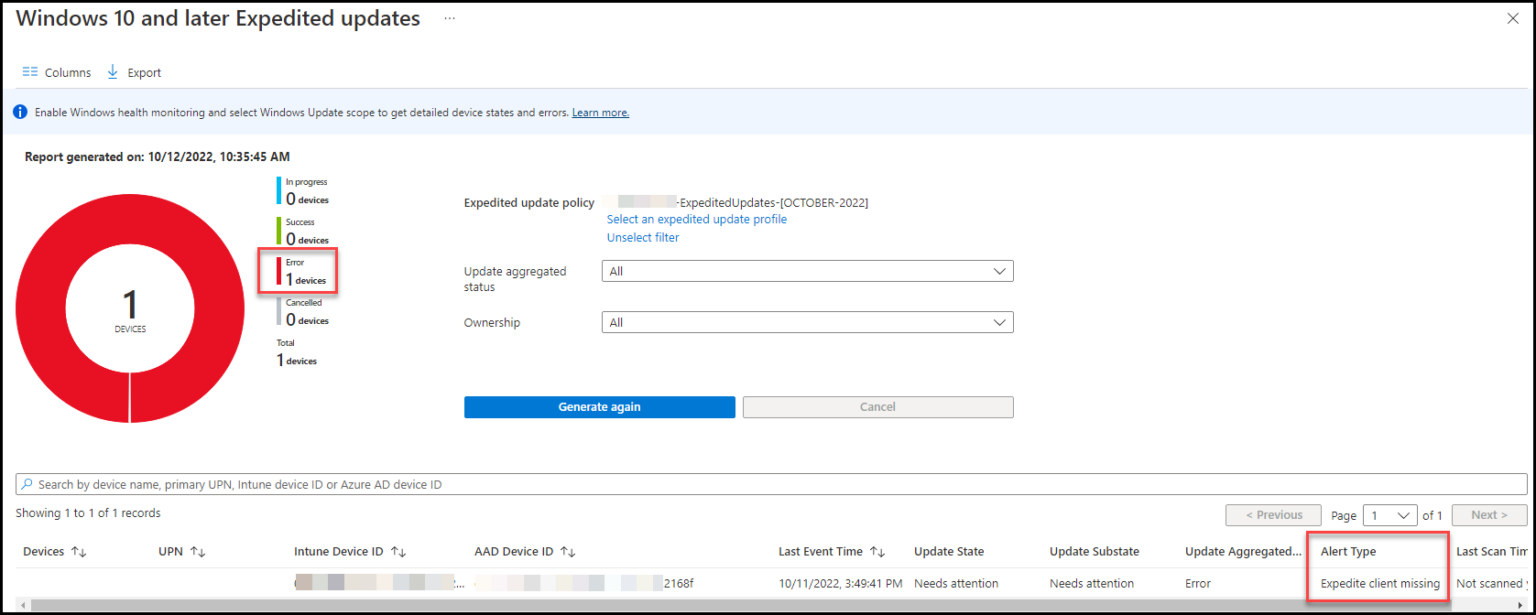Sort by Last Event Time
Viewport: 1536px width, 615px height.
(878, 551)
